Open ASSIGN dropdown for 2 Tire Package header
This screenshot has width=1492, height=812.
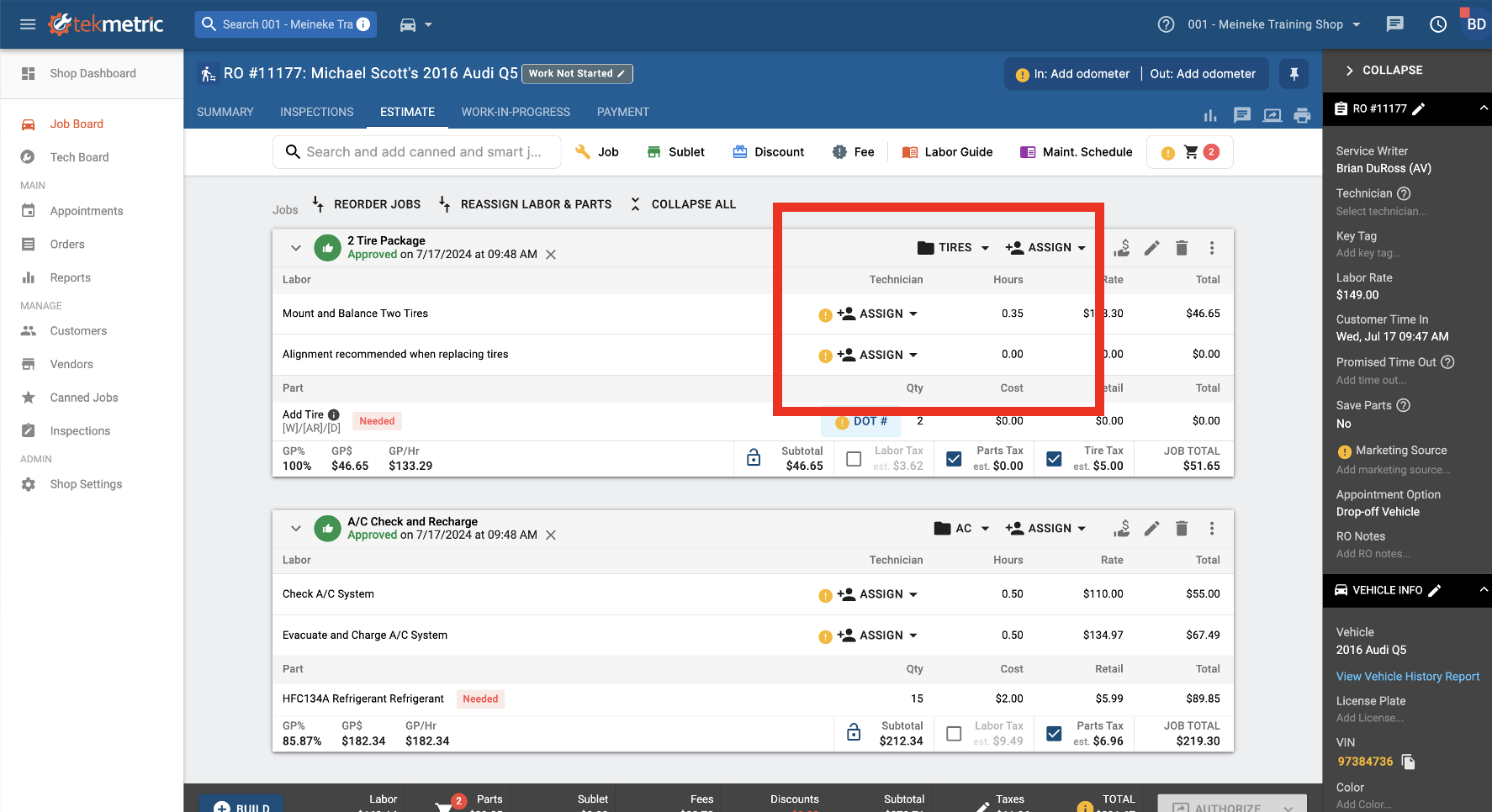[x=1045, y=247]
